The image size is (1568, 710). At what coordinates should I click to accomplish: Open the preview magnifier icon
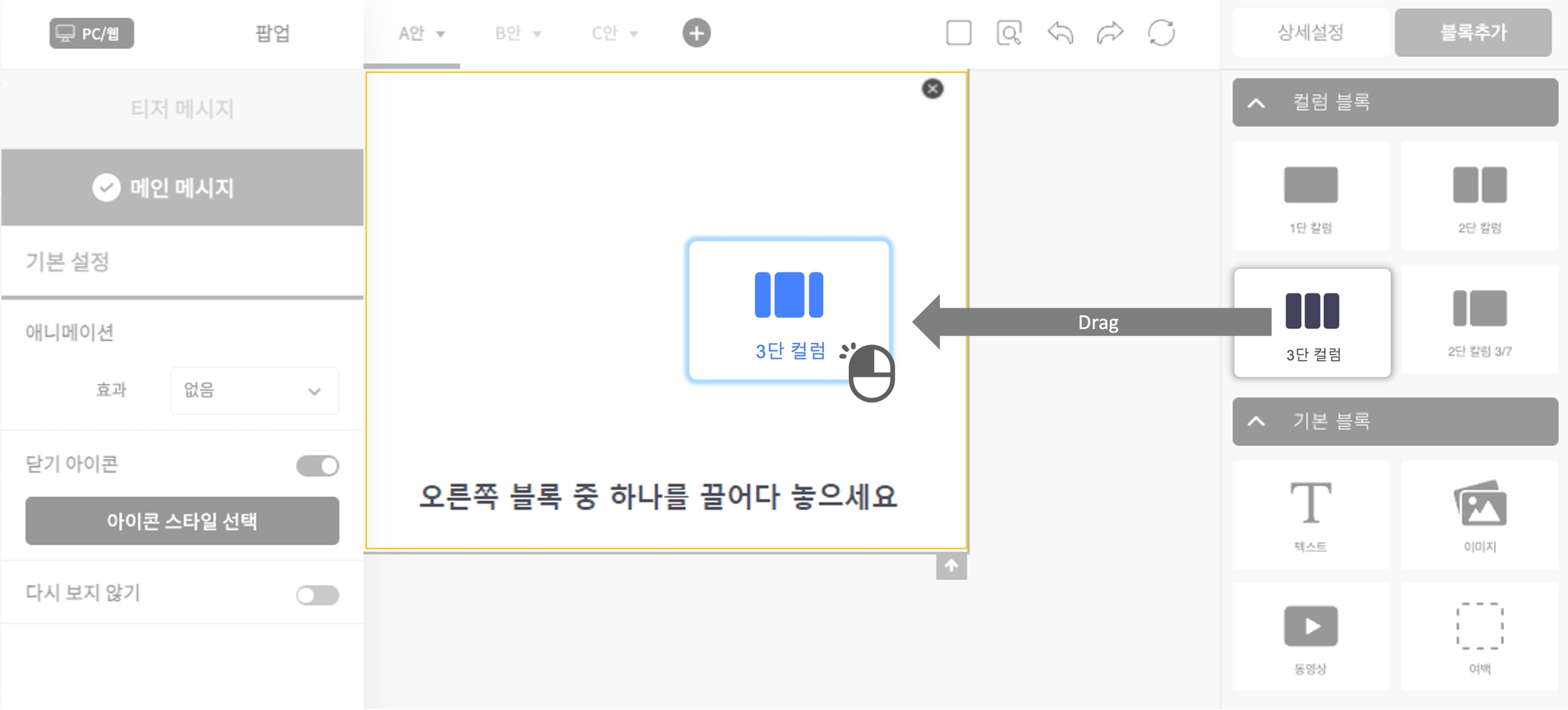(1009, 33)
